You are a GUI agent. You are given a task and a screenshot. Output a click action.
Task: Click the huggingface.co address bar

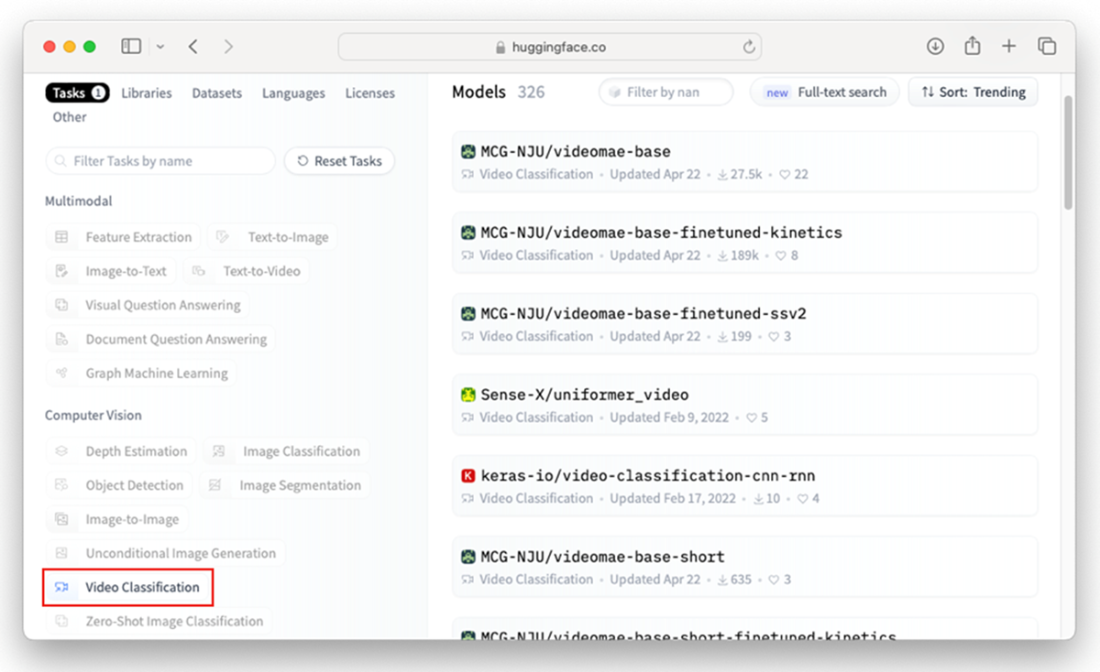(550, 47)
